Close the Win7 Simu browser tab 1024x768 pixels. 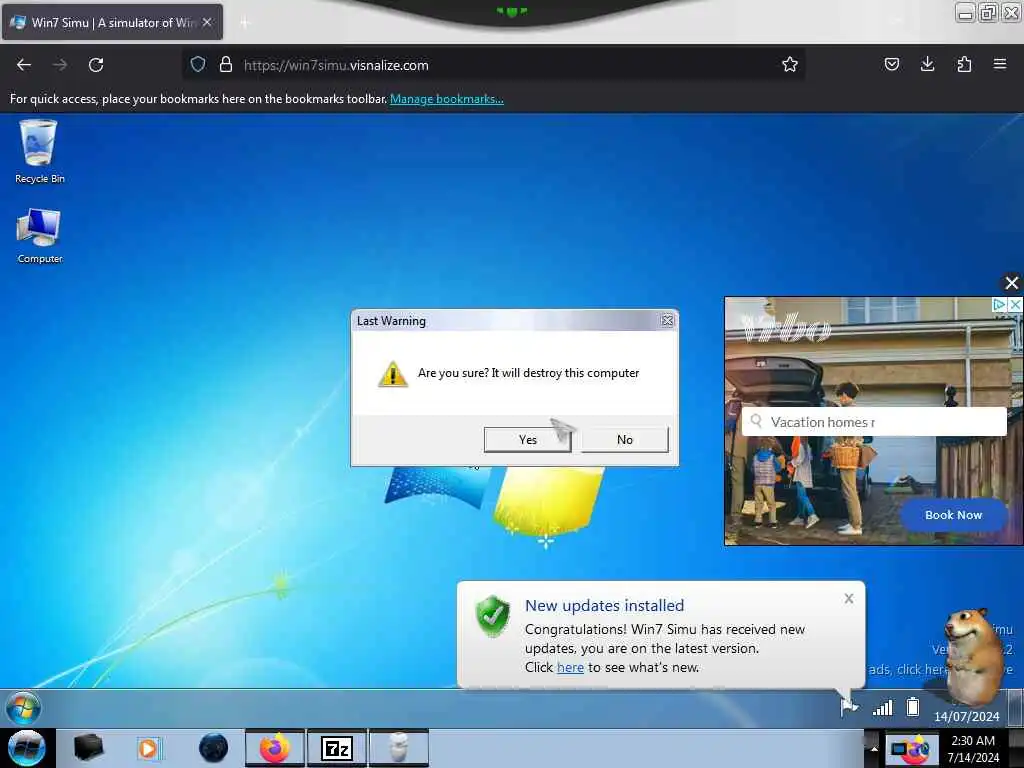coord(207,22)
